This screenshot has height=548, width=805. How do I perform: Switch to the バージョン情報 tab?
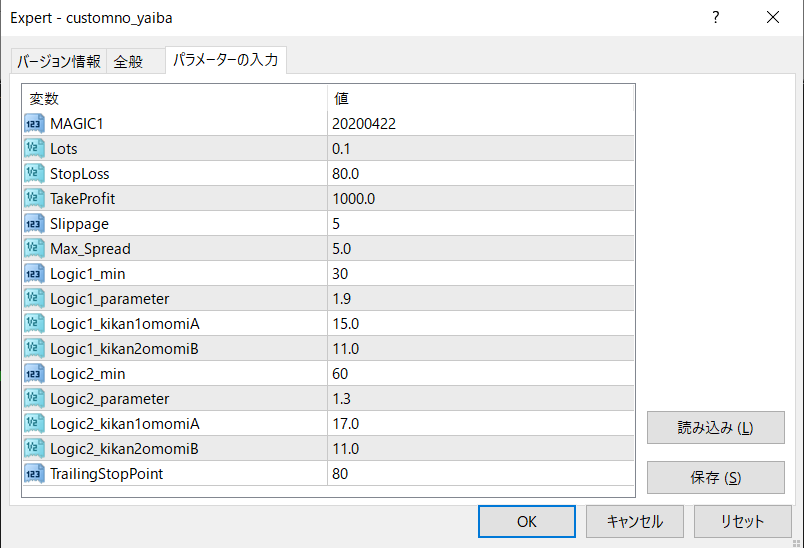point(59,62)
